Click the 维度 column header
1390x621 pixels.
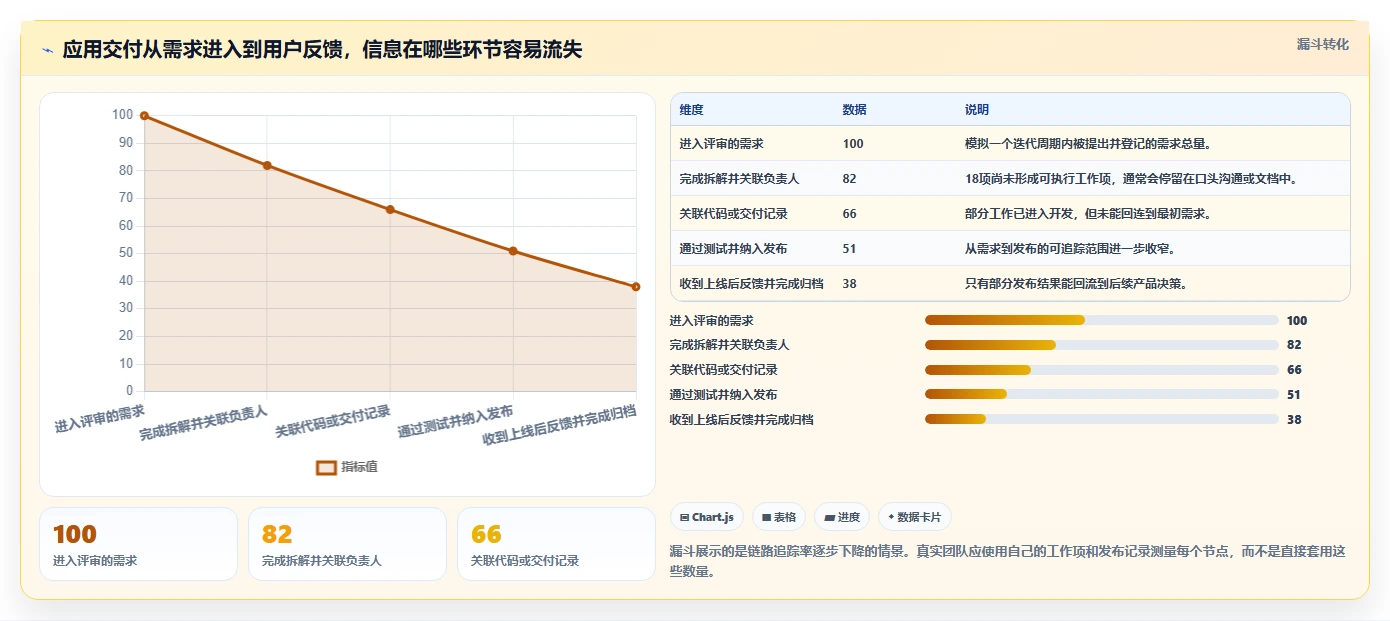pos(691,110)
